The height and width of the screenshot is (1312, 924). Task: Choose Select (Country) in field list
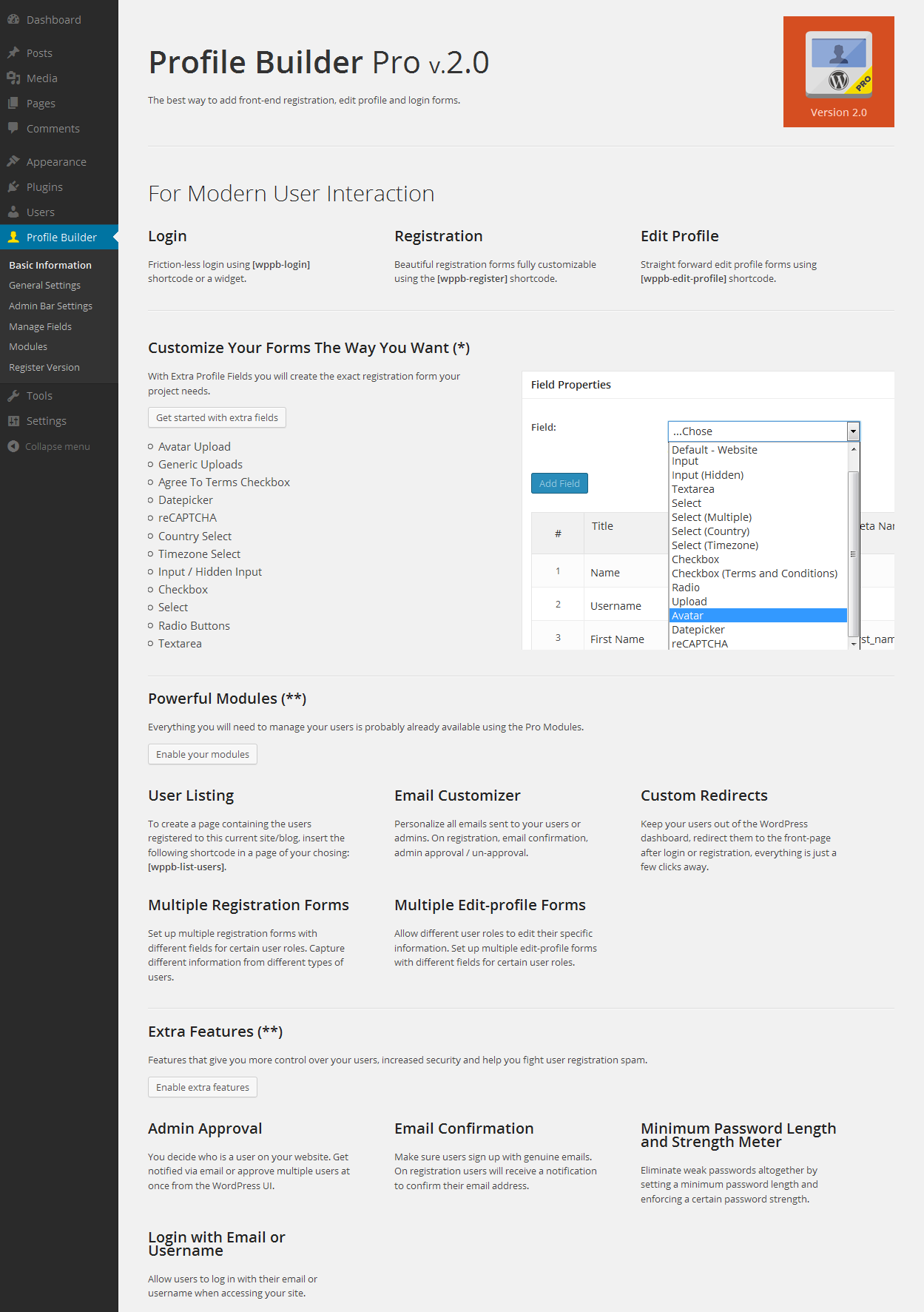[758, 531]
